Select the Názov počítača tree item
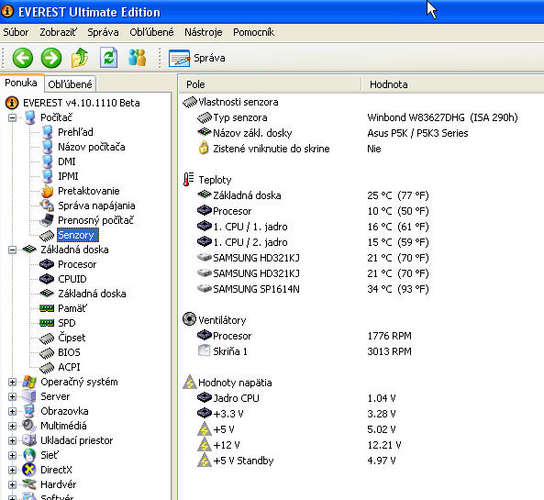This screenshot has height=500, width=544. 92,147
